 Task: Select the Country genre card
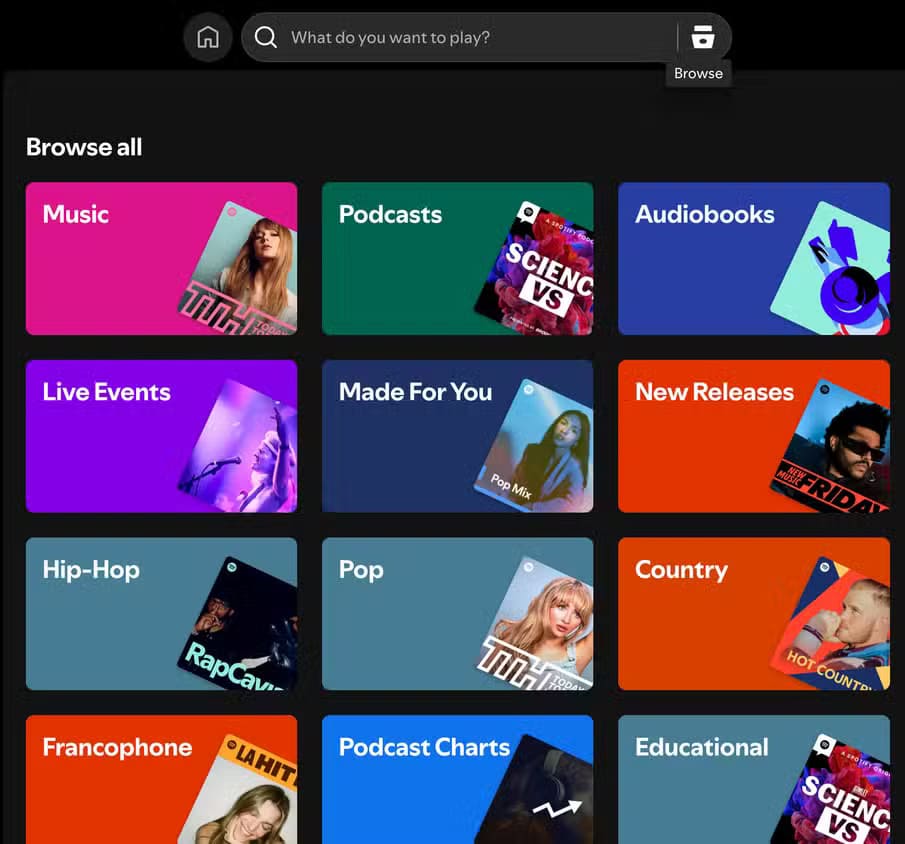coord(754,614)
